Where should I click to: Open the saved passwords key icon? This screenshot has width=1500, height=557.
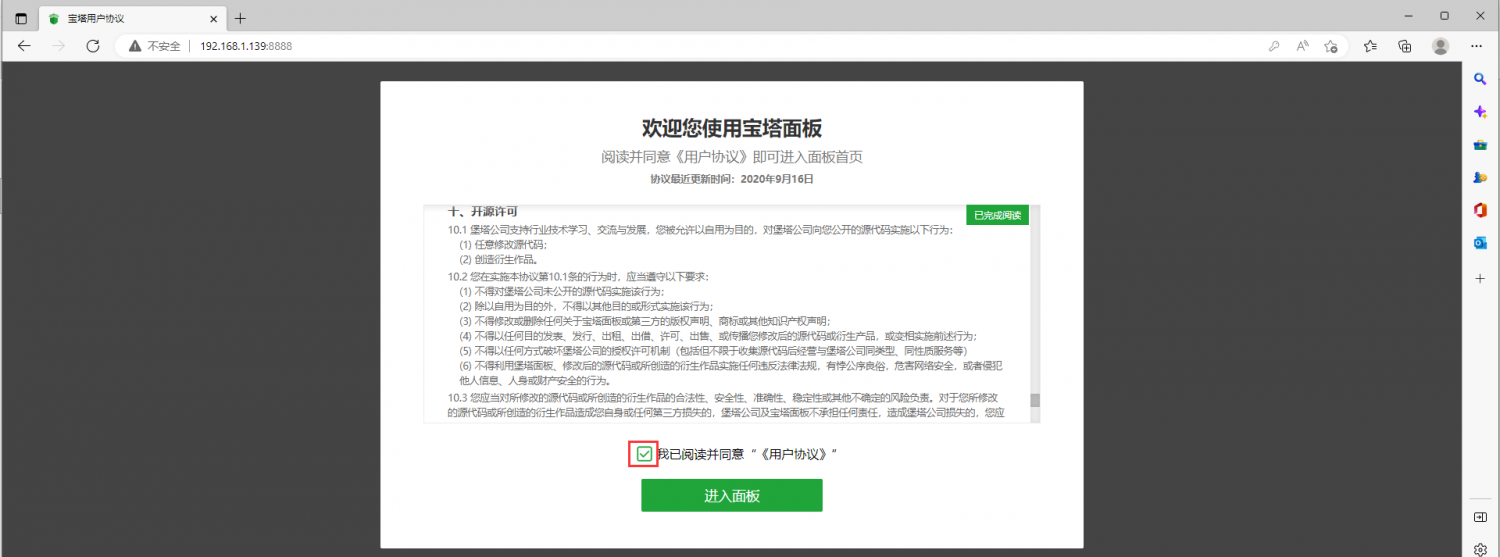[x=1274, y=46]
